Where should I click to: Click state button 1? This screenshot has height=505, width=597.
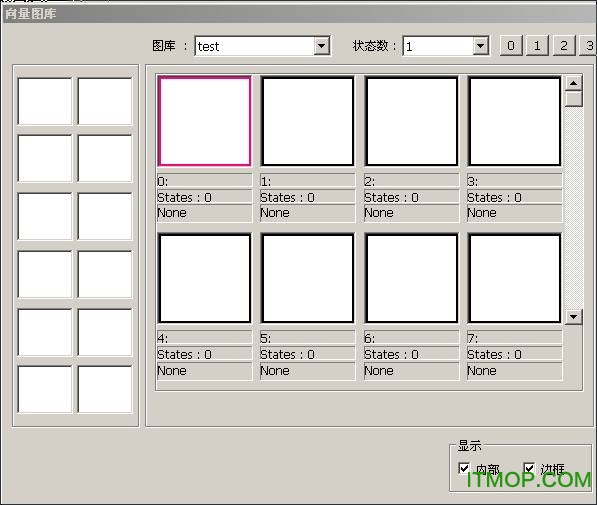537,46
